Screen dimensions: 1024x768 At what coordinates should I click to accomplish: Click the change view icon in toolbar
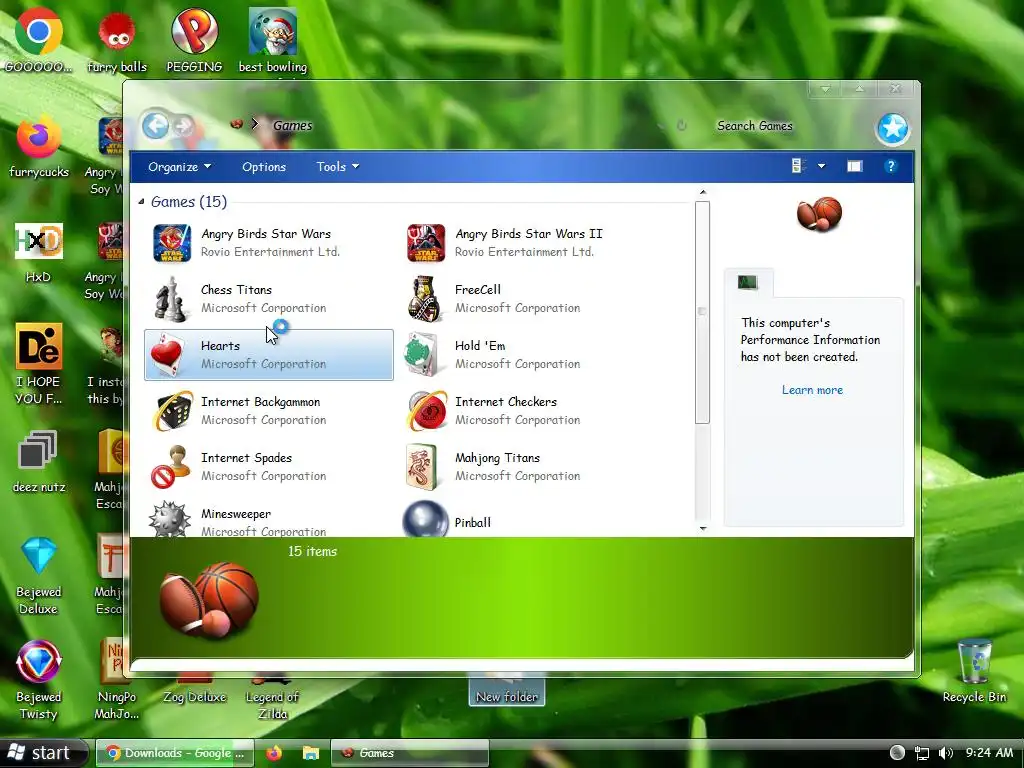point(798,166)
